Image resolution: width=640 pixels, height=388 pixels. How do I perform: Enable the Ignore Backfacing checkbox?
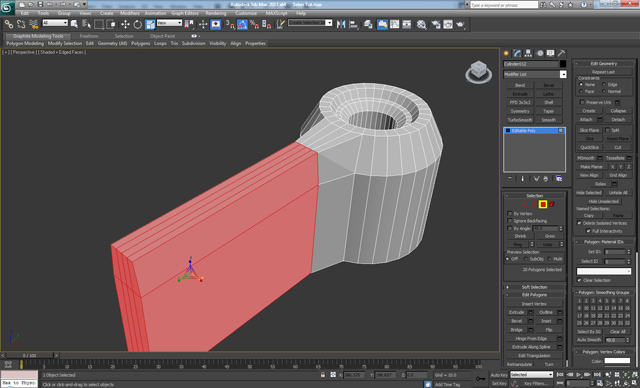coord(510,221)
